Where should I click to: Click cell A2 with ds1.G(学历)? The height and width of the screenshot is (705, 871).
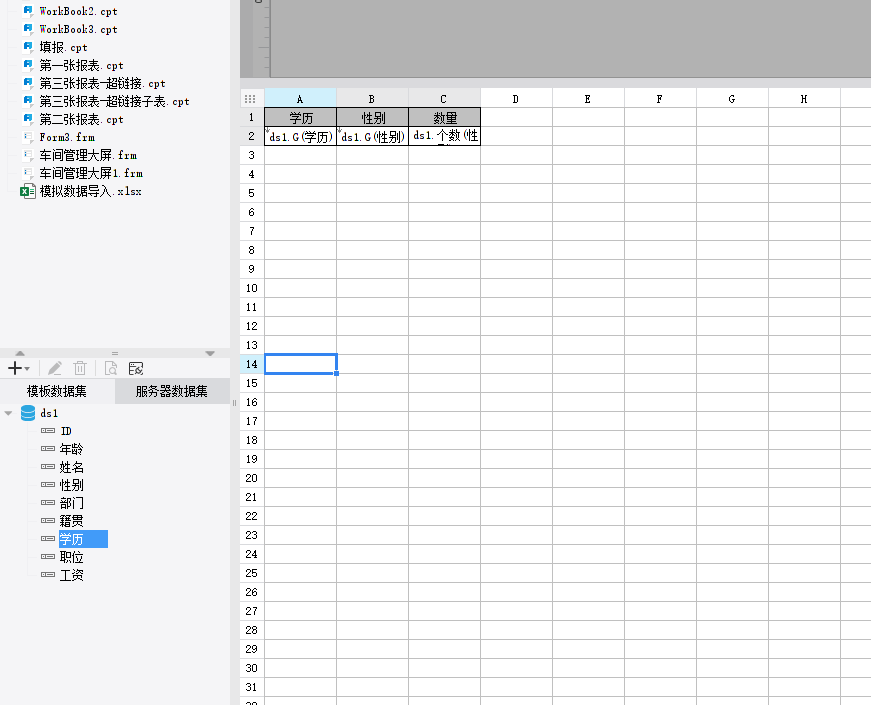point(301,136)
